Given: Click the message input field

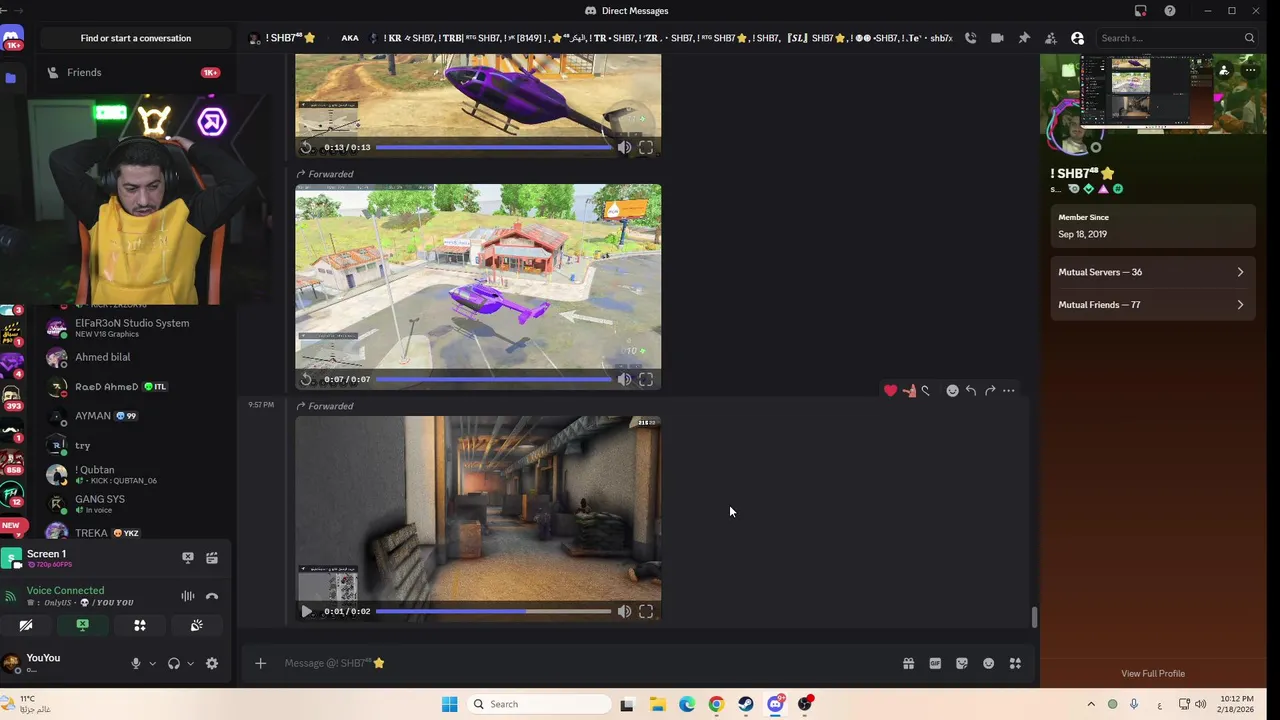Looking at the screenshot, I should pos(585,663).
